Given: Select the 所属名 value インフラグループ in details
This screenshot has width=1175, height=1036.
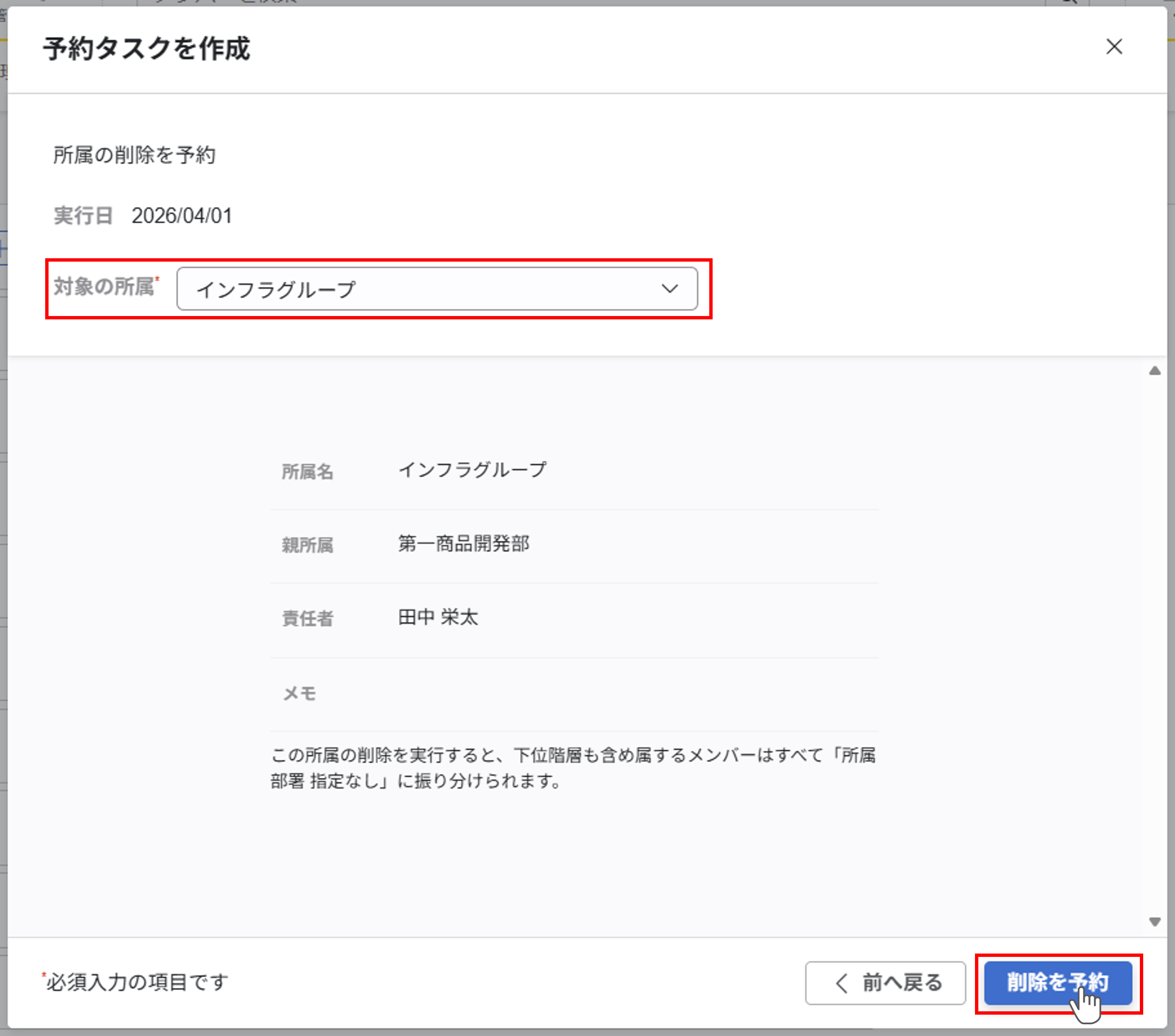Looking at the screenshot, I should tap(472, 470).
